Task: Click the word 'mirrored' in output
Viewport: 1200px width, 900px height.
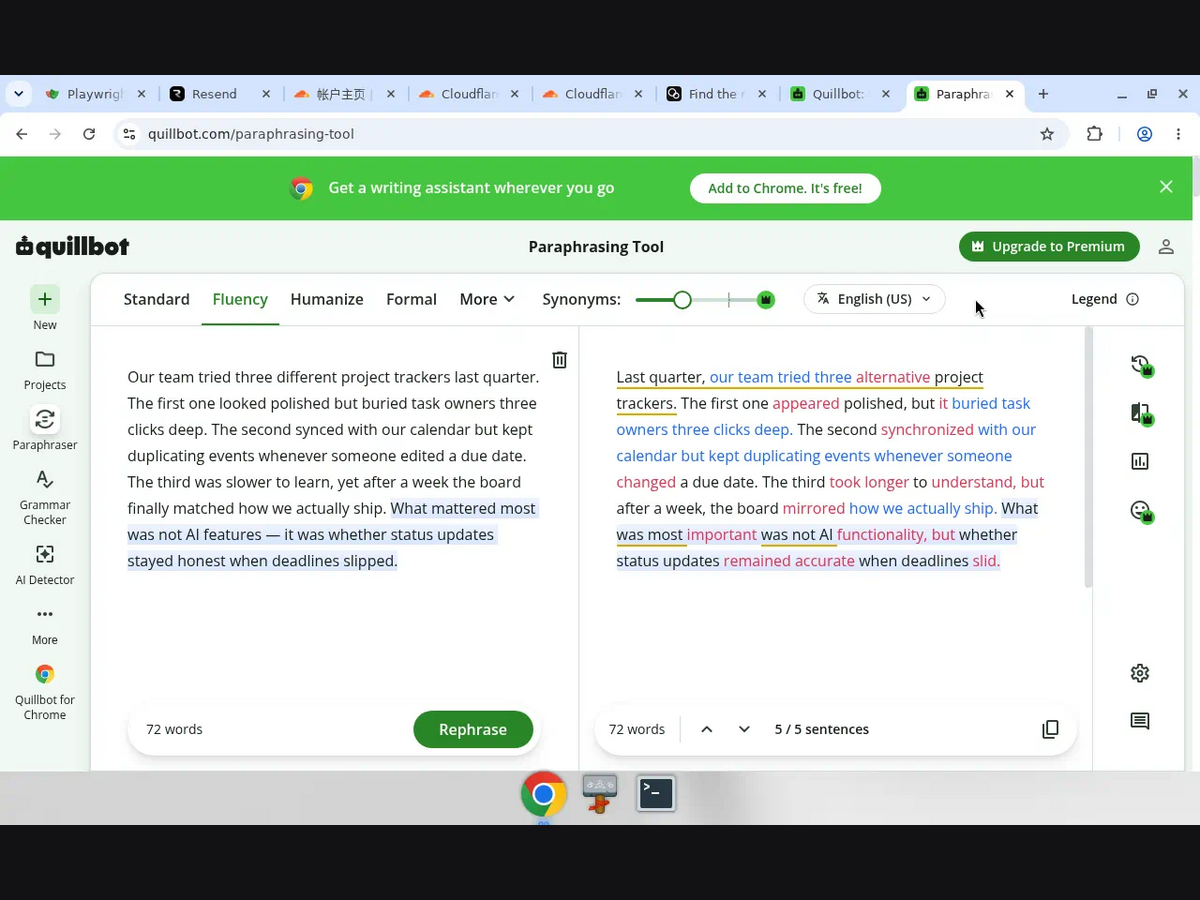Action: (x=814, y=508)
